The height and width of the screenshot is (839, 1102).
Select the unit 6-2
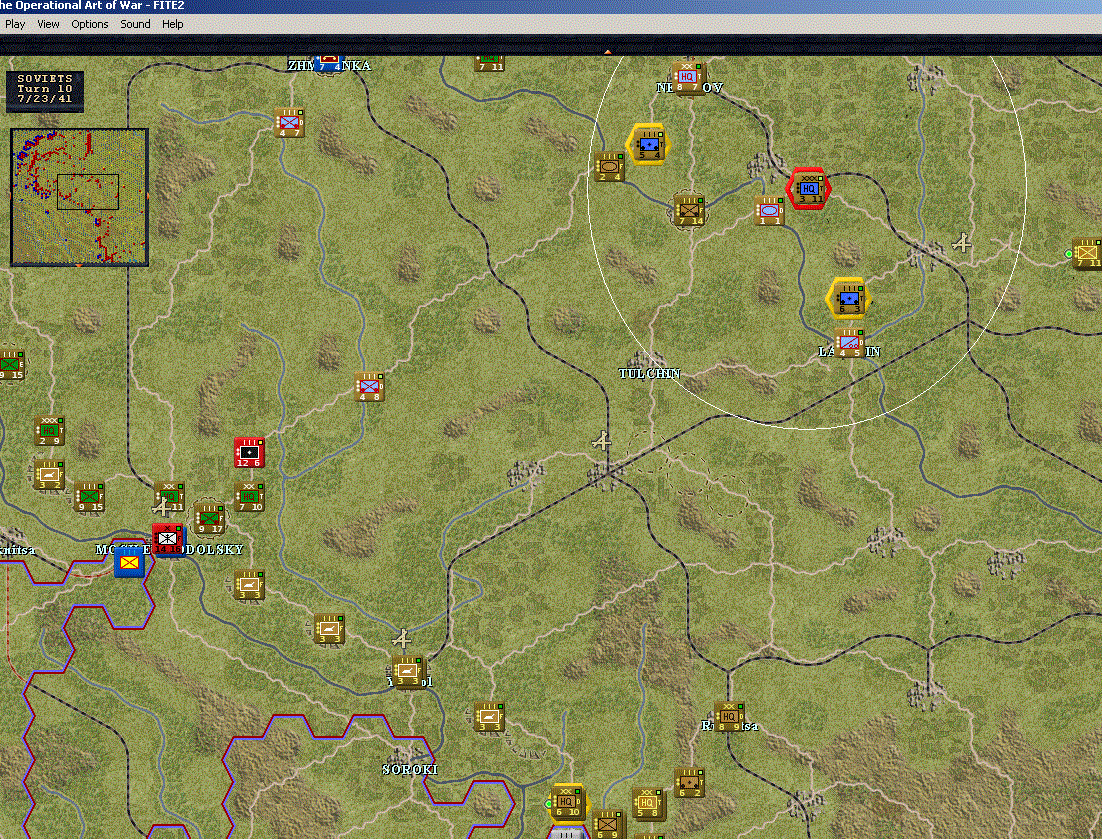pyautogui.click(x=689, y=782)
